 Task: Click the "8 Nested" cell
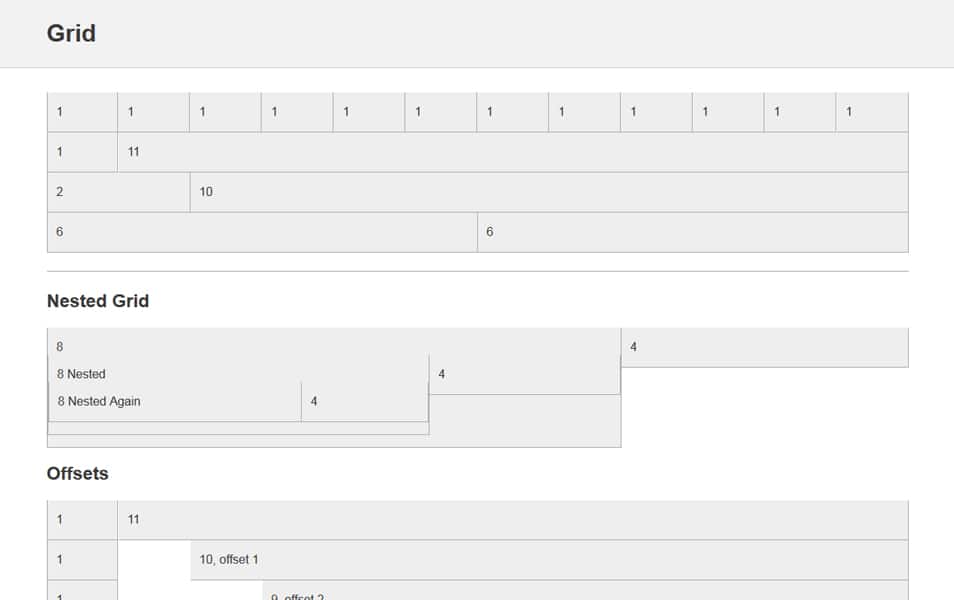point(81,374)
